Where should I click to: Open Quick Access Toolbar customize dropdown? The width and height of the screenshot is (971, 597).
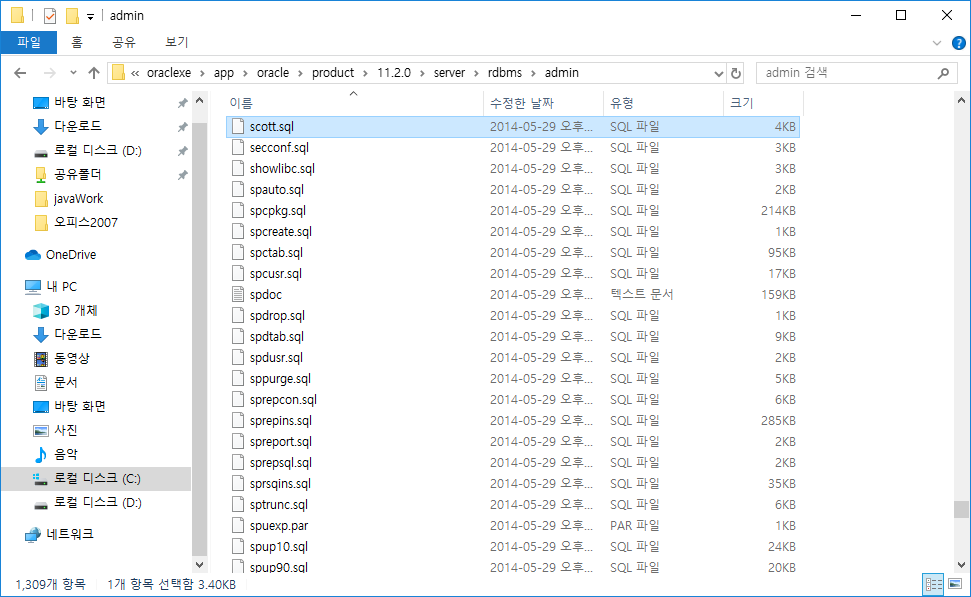(90, 17)
